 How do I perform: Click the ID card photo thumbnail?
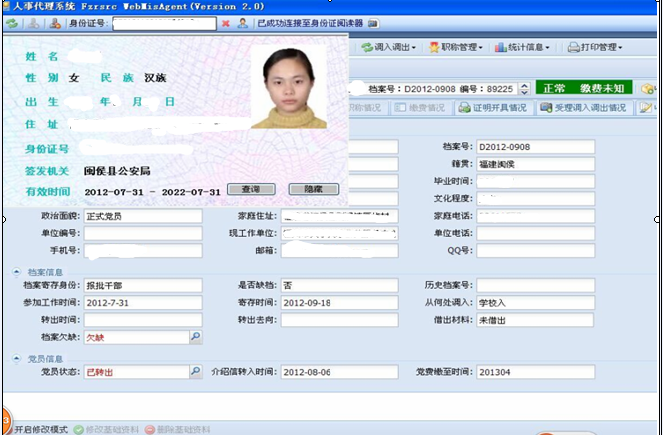coord(288,89)
